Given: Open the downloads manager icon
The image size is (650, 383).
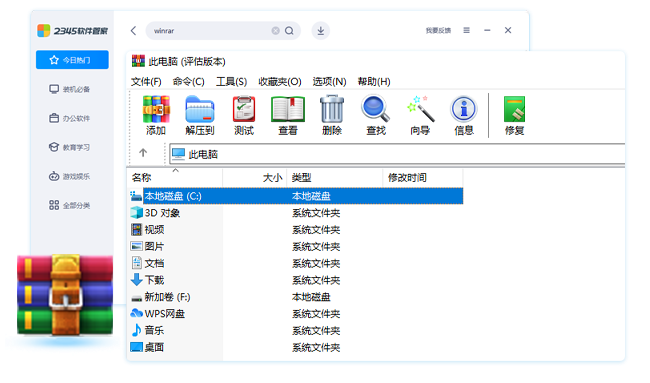Looking at the screenshot, I should [x=320, y=31].
